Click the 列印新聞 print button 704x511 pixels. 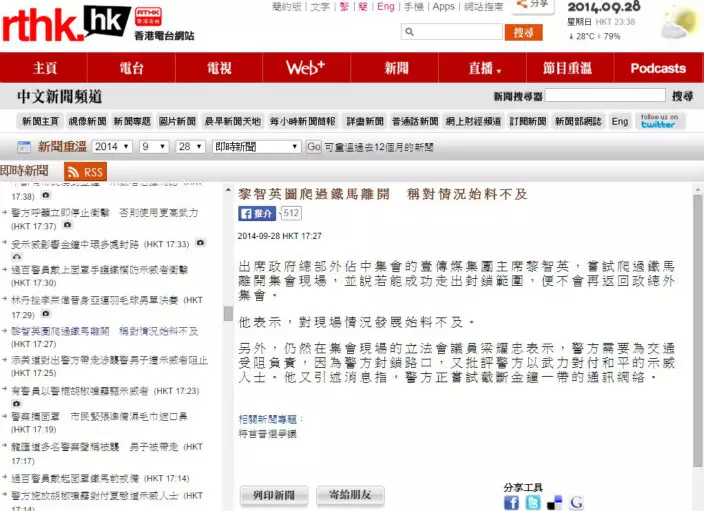[273, 495]
